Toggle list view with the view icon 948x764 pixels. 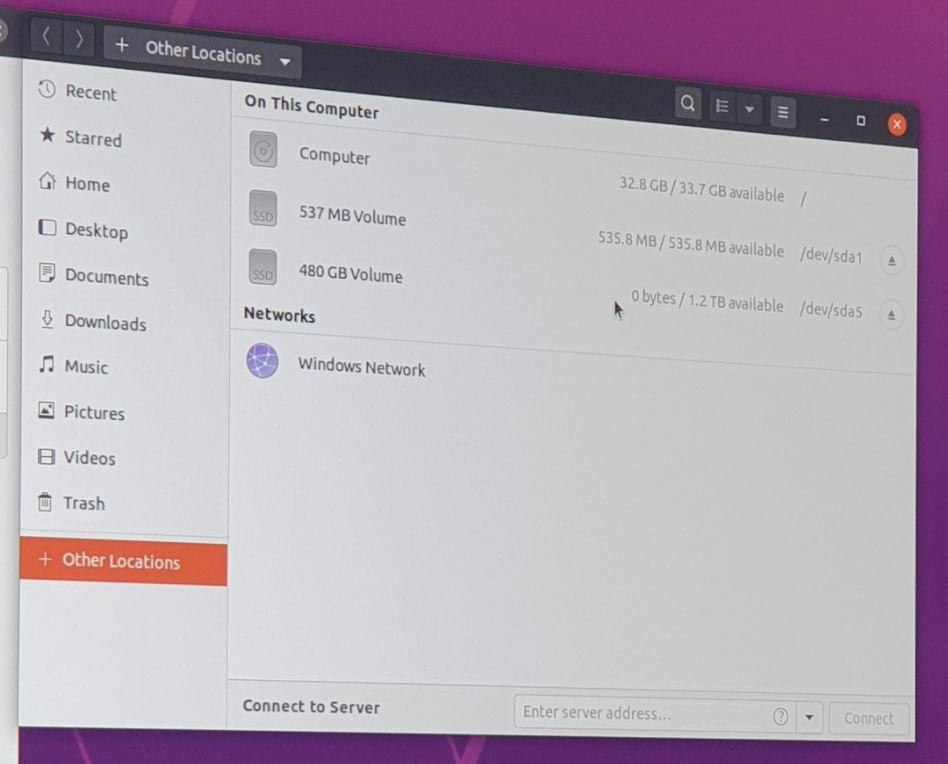coord(722,107)
